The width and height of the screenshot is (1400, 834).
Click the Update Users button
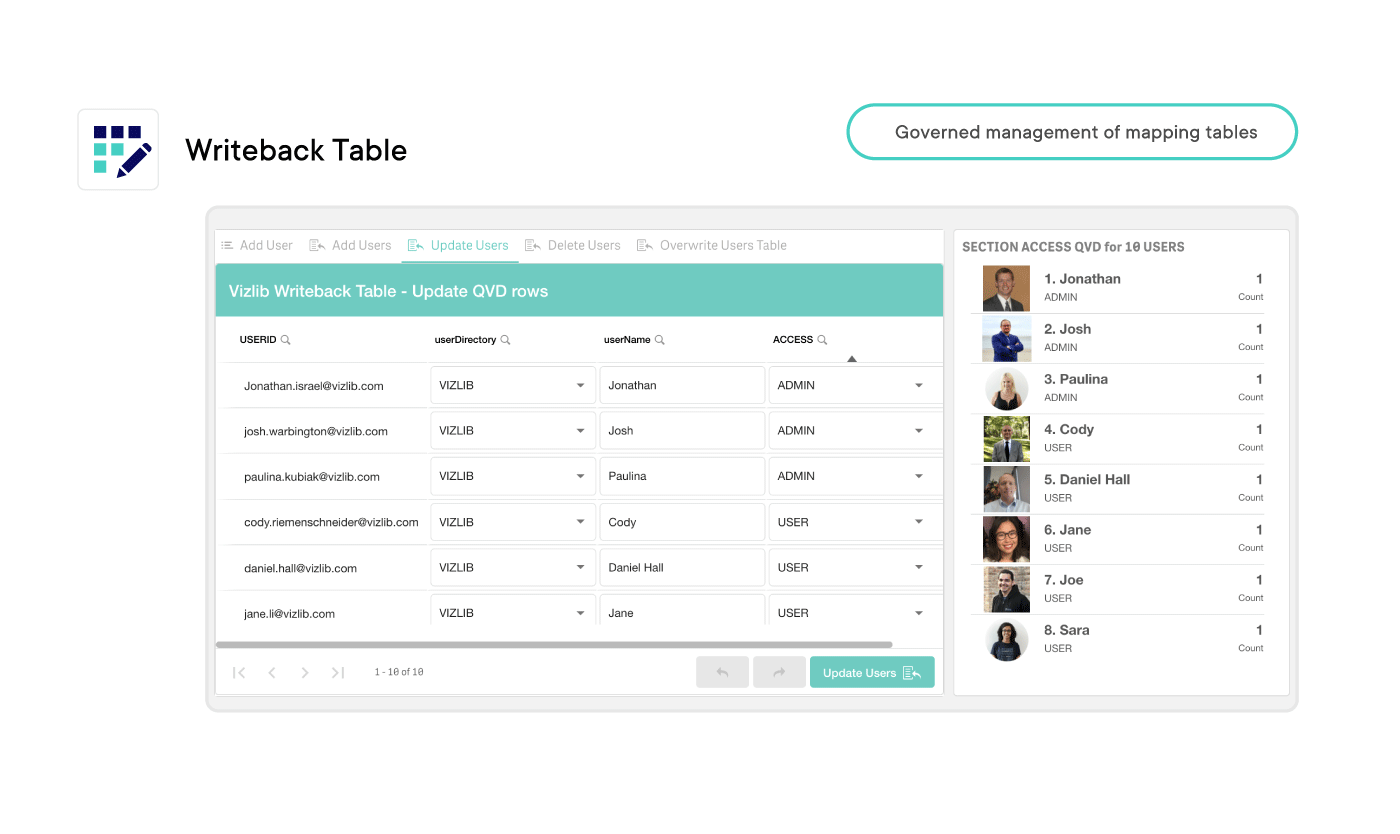point(872,673)
